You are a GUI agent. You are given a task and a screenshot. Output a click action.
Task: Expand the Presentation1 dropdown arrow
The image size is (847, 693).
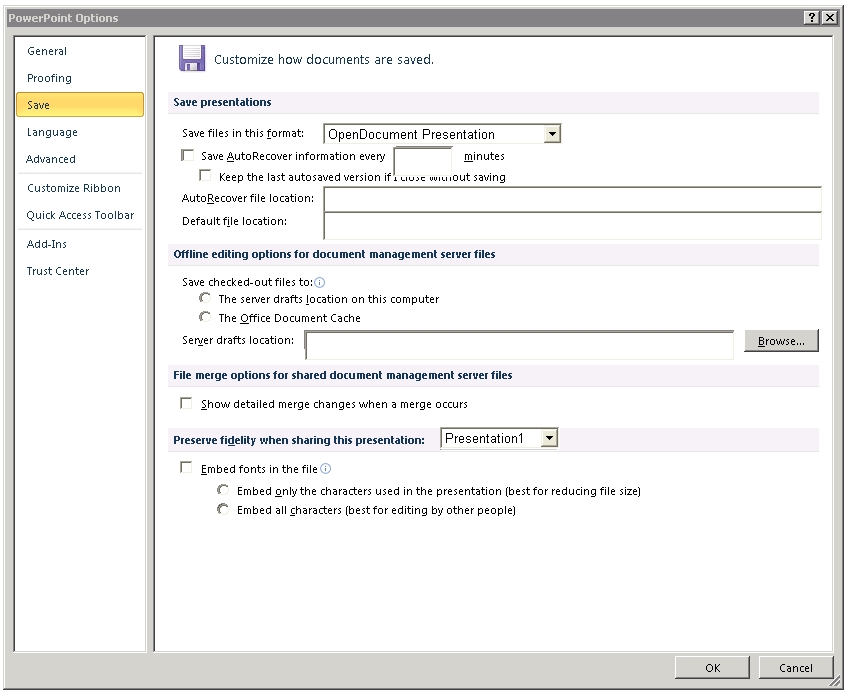click(x=549, y=438)
